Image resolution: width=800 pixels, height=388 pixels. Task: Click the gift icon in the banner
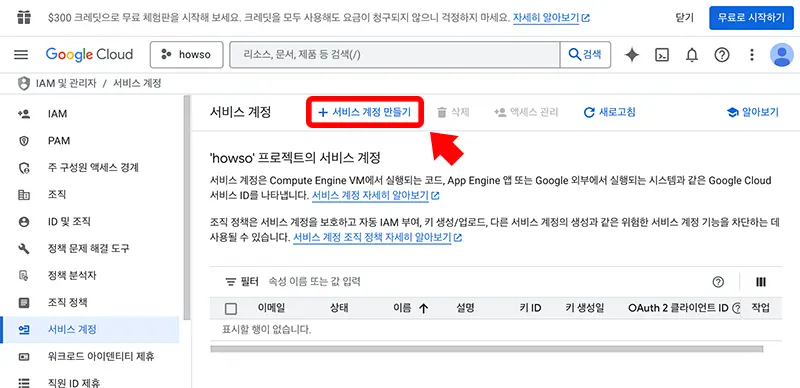click(x=23, y=18)
